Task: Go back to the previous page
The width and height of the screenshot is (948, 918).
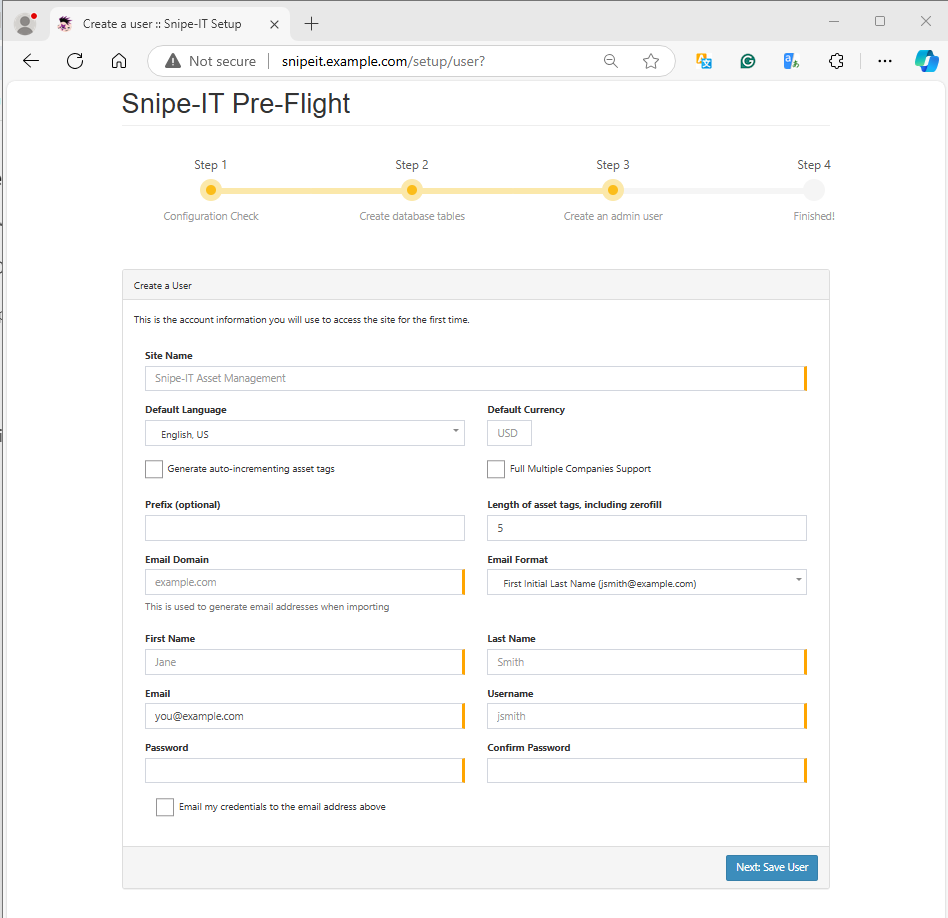Action: tap(31, 60)
